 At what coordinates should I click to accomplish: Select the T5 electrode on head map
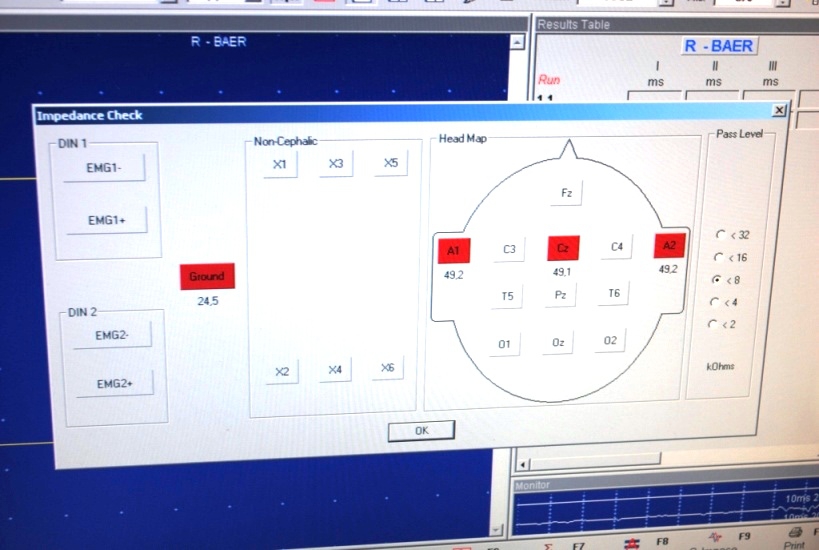pyautogui.click(x=507, y=296)
